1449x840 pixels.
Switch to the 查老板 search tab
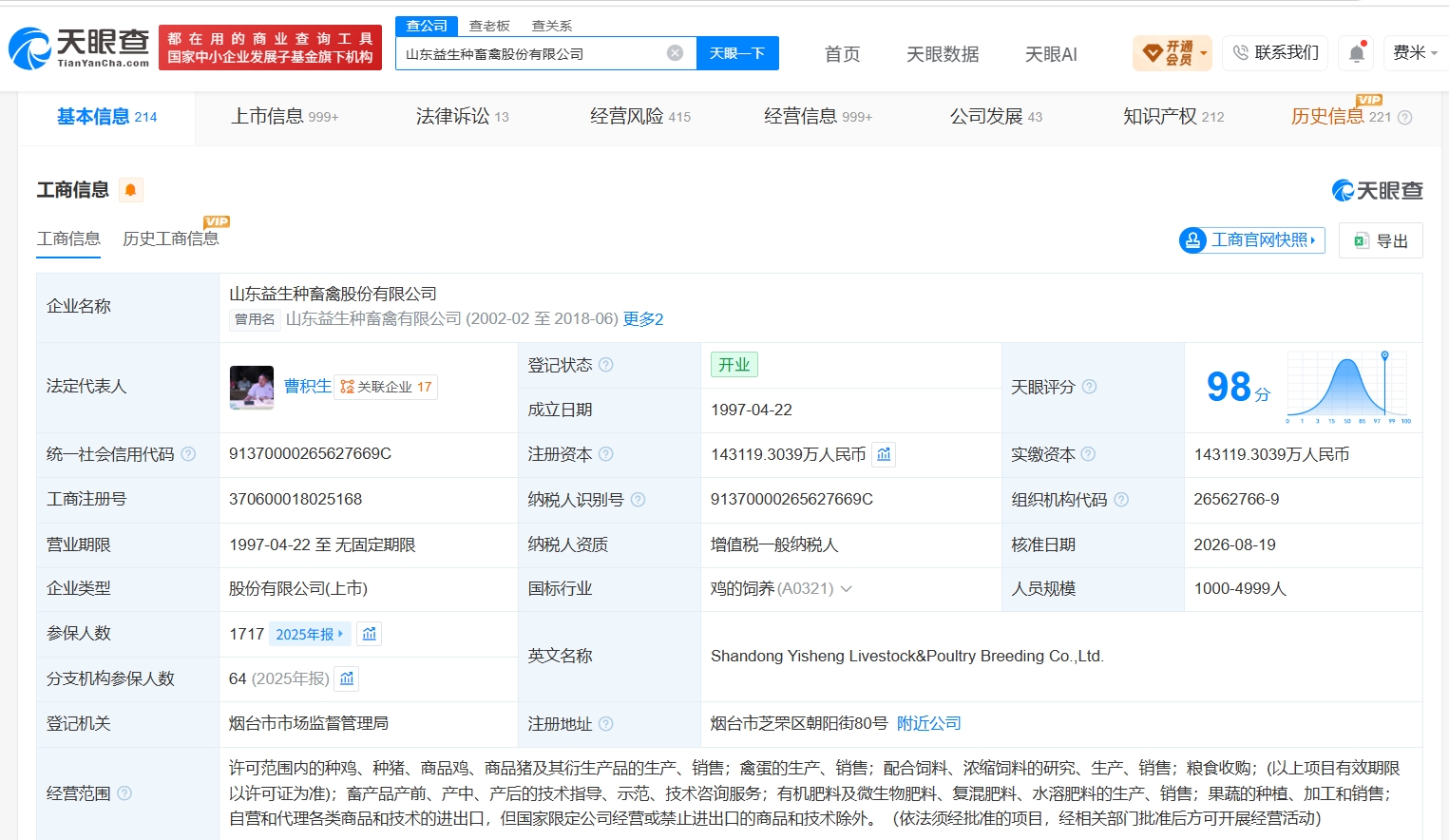(x=489, y=26)
